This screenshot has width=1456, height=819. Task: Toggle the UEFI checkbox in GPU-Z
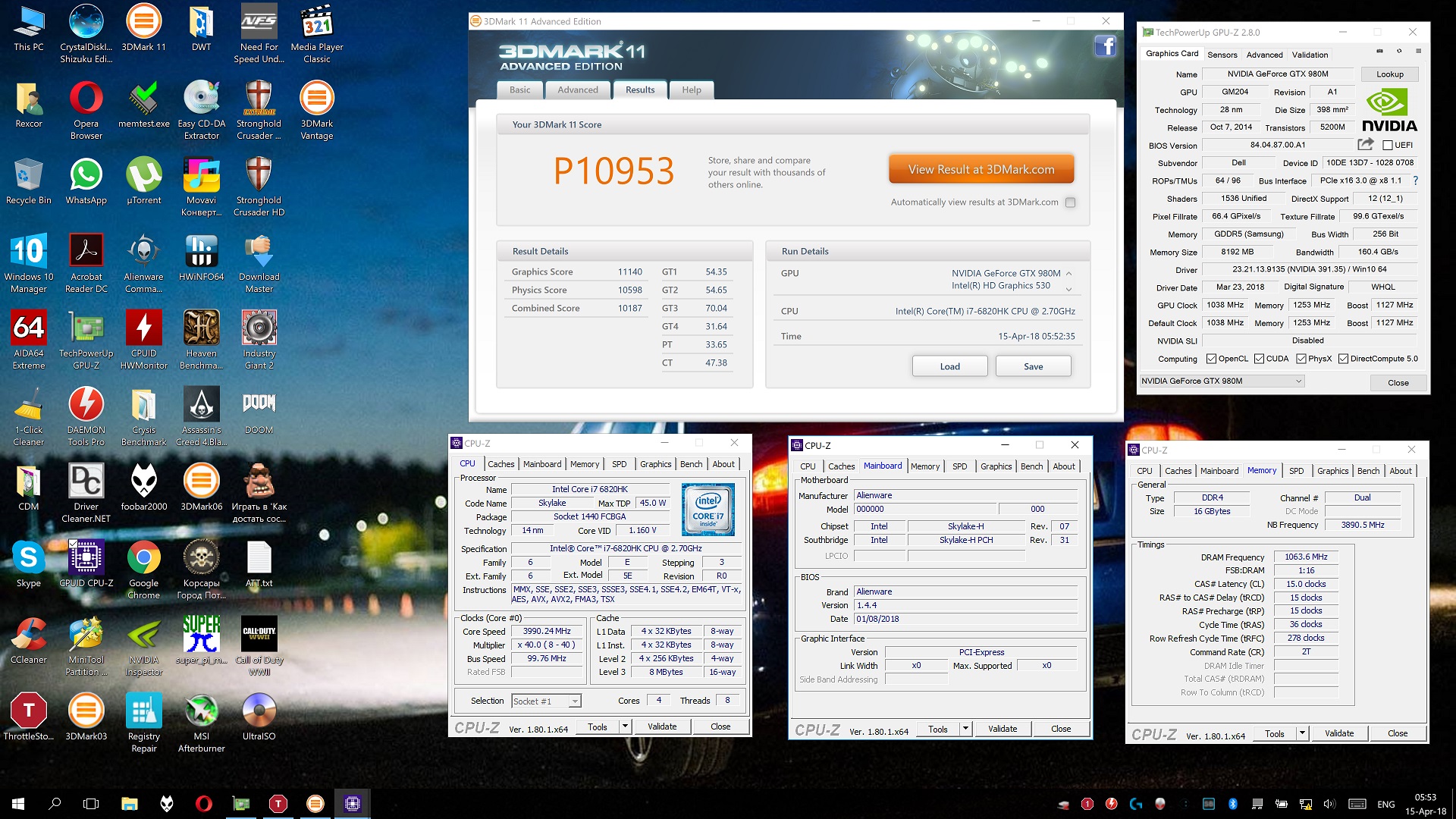[x=1388, y=145]
